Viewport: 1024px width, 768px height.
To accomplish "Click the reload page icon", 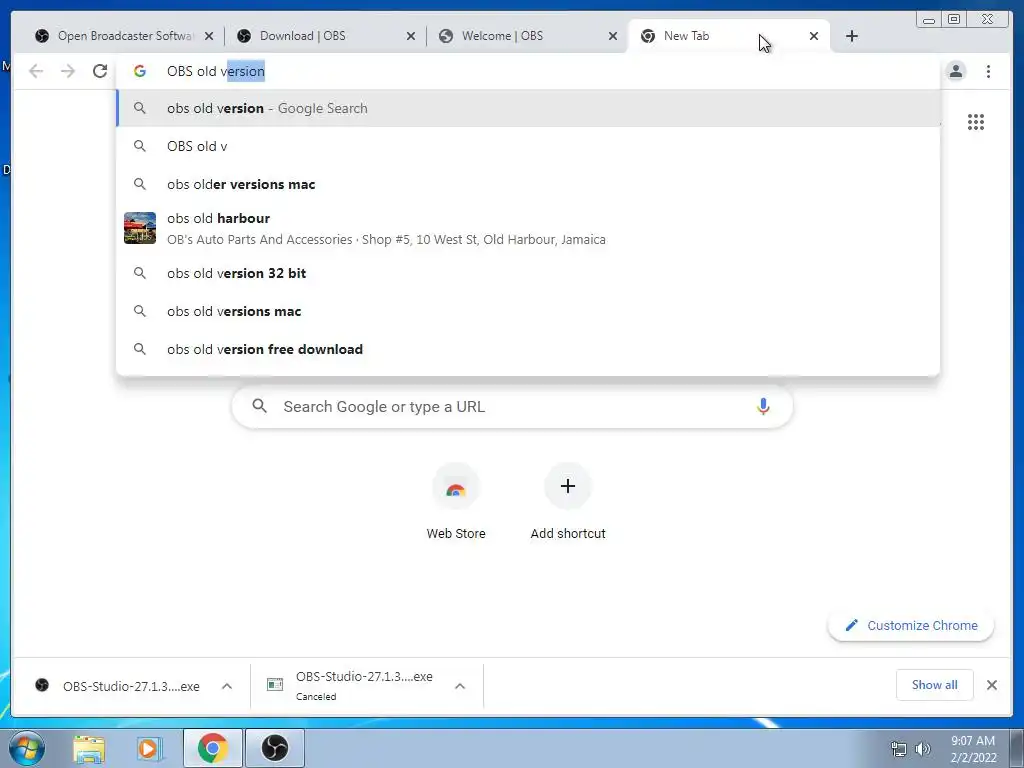I will pos(100,71).
